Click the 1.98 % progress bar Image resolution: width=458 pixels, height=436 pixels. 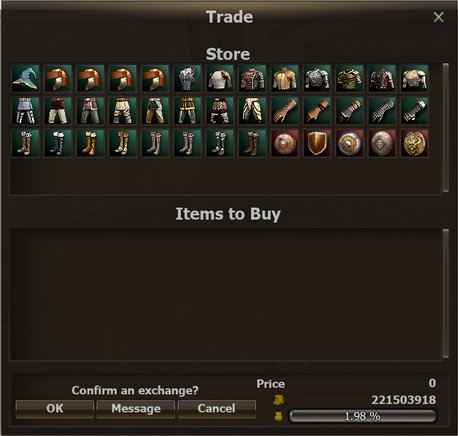click(x=362, y=416)
